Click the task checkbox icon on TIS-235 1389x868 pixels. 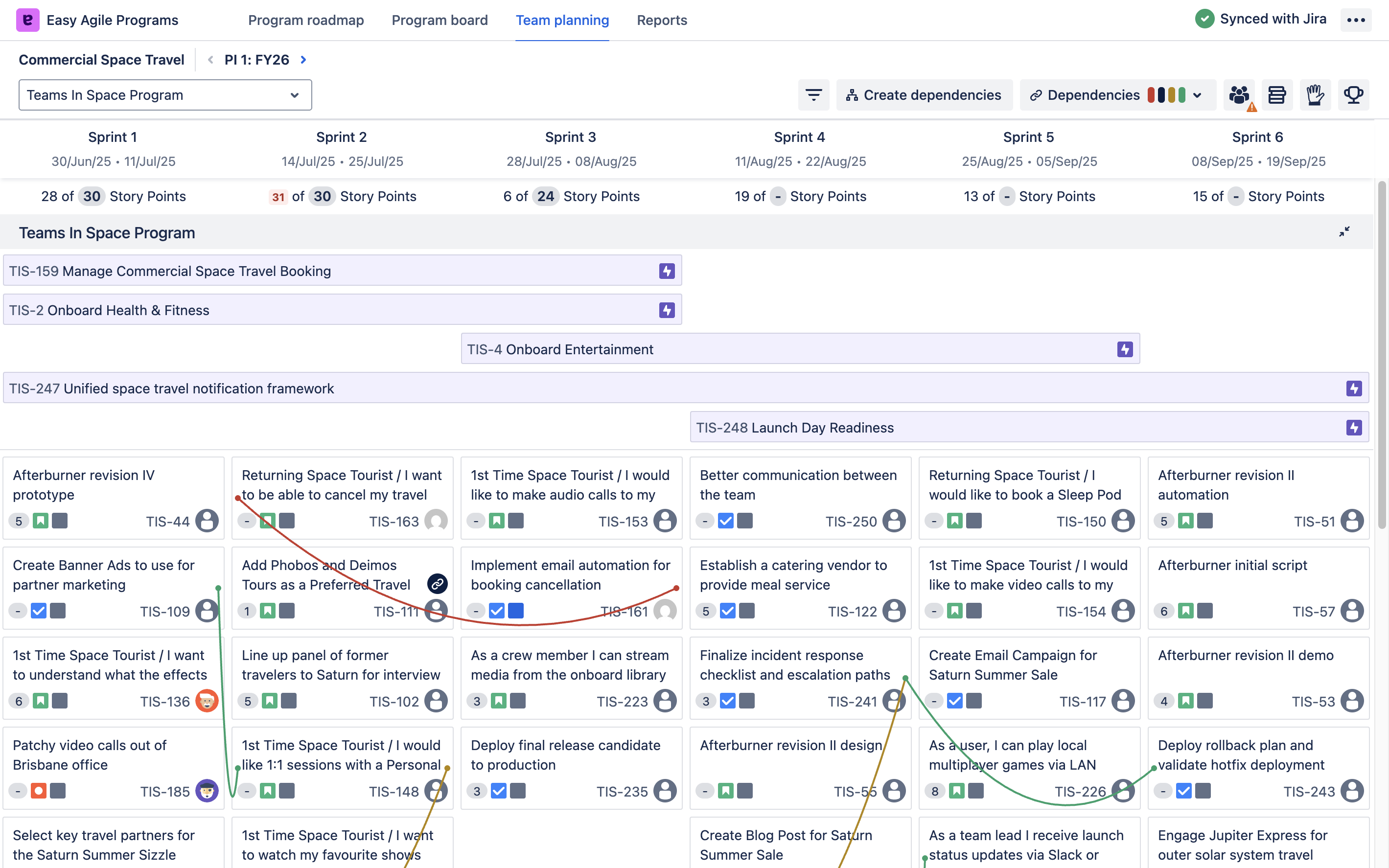[498, 791]
